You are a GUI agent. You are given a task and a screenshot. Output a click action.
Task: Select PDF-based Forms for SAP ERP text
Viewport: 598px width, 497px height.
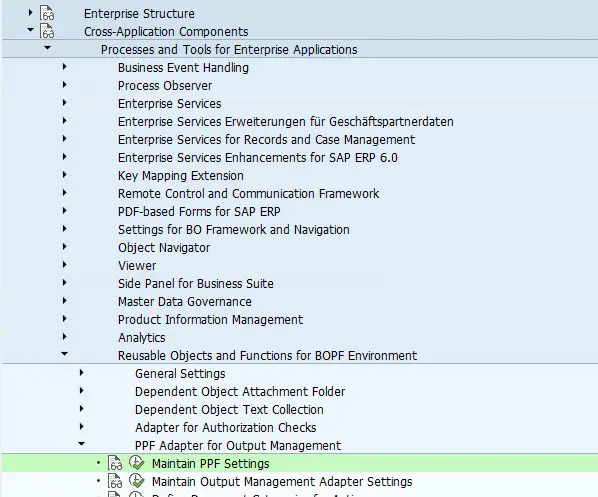tap(199, 211)
